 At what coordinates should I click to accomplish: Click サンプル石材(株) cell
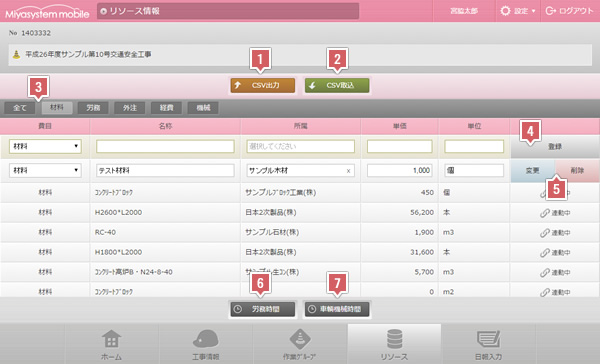(x=301, y=232)
